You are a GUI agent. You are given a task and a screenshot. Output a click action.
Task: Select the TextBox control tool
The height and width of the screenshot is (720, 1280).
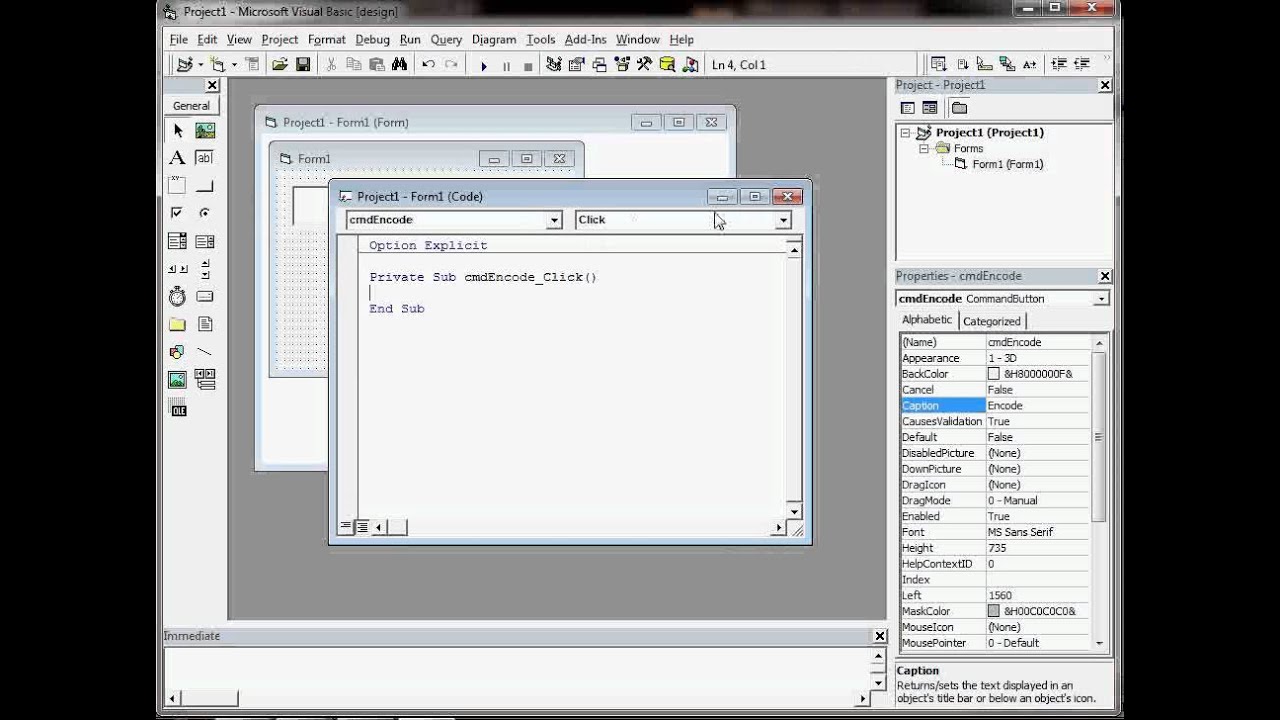(x=205, y=158)
